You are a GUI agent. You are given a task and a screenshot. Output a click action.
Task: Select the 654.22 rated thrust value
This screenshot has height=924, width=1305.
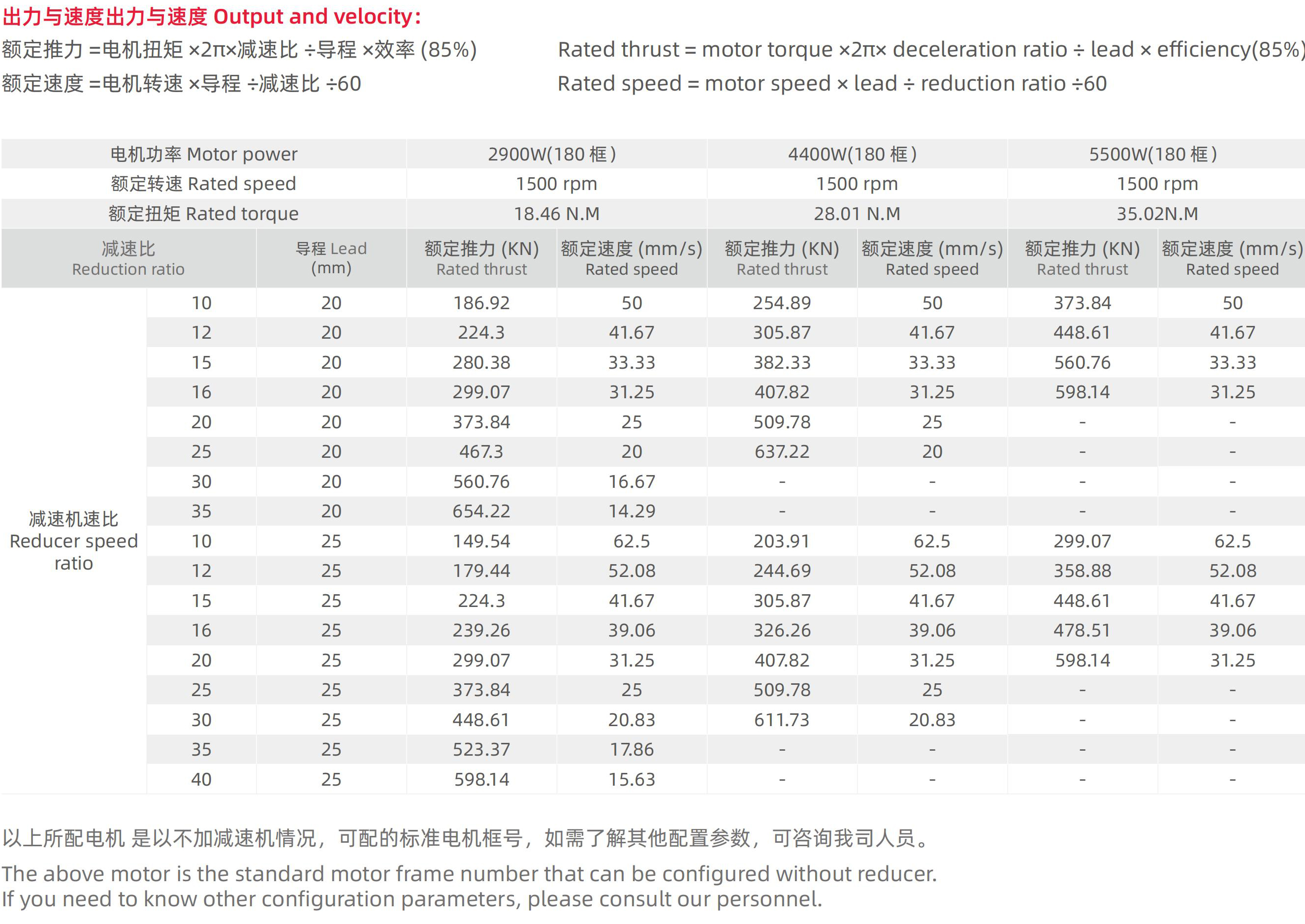click(481, 511)
